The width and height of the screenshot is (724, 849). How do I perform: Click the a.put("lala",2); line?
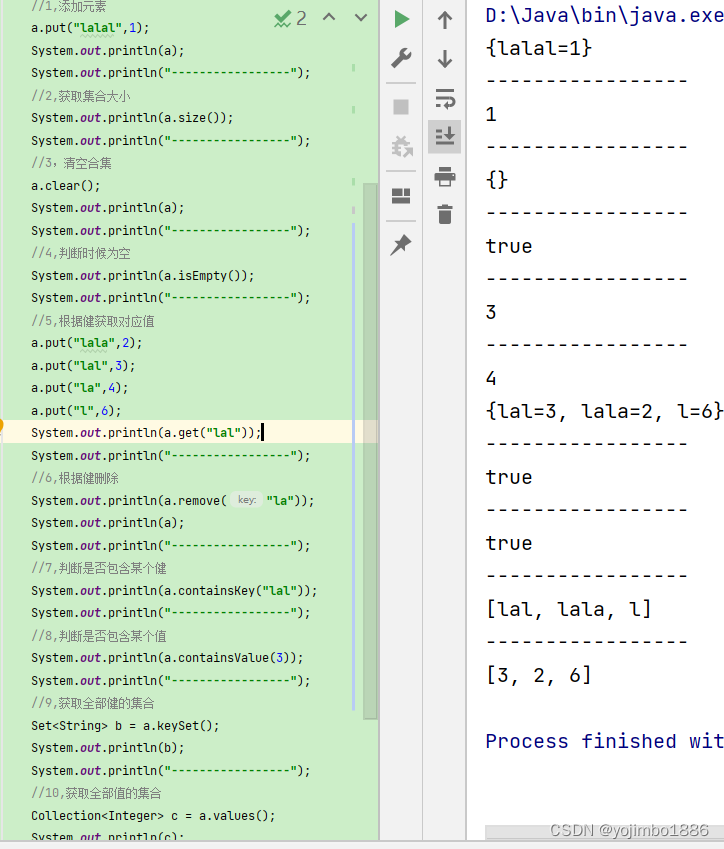pos(87,343)
